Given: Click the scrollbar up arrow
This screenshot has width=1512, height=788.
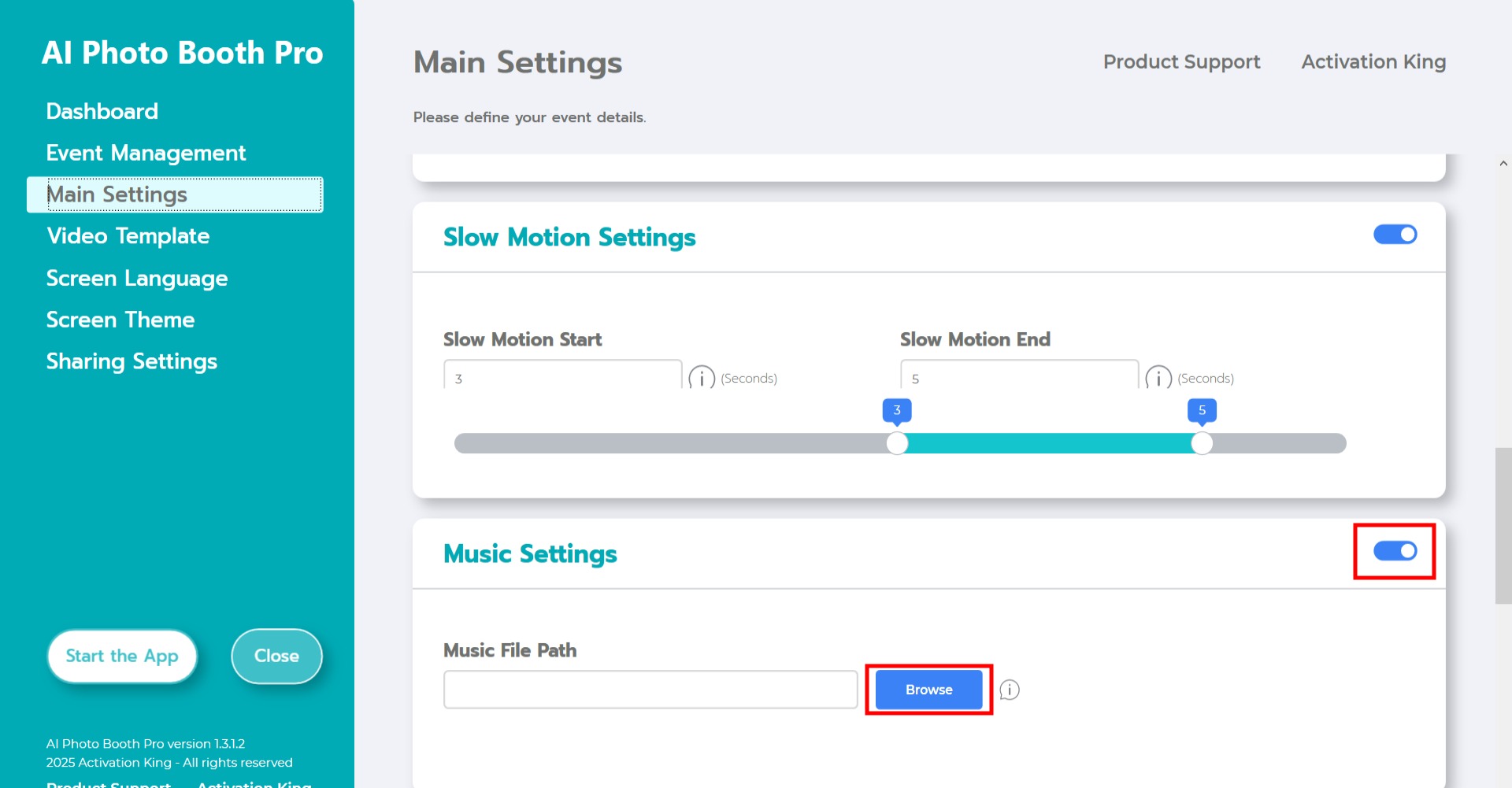Looking at the screenshot, I should pos(1503,164).
